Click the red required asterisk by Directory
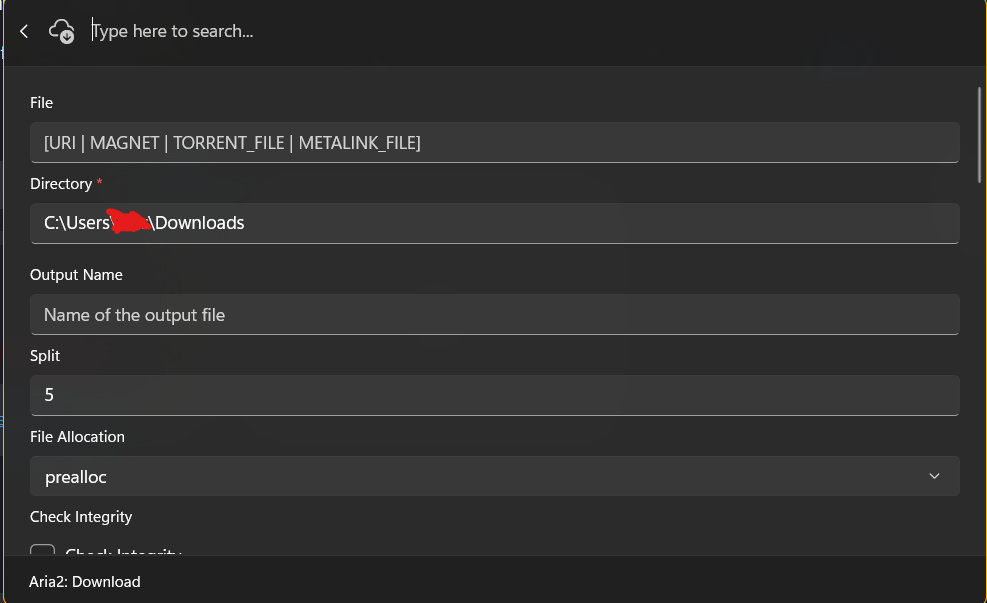987x603 pixels. click(99, 183)
